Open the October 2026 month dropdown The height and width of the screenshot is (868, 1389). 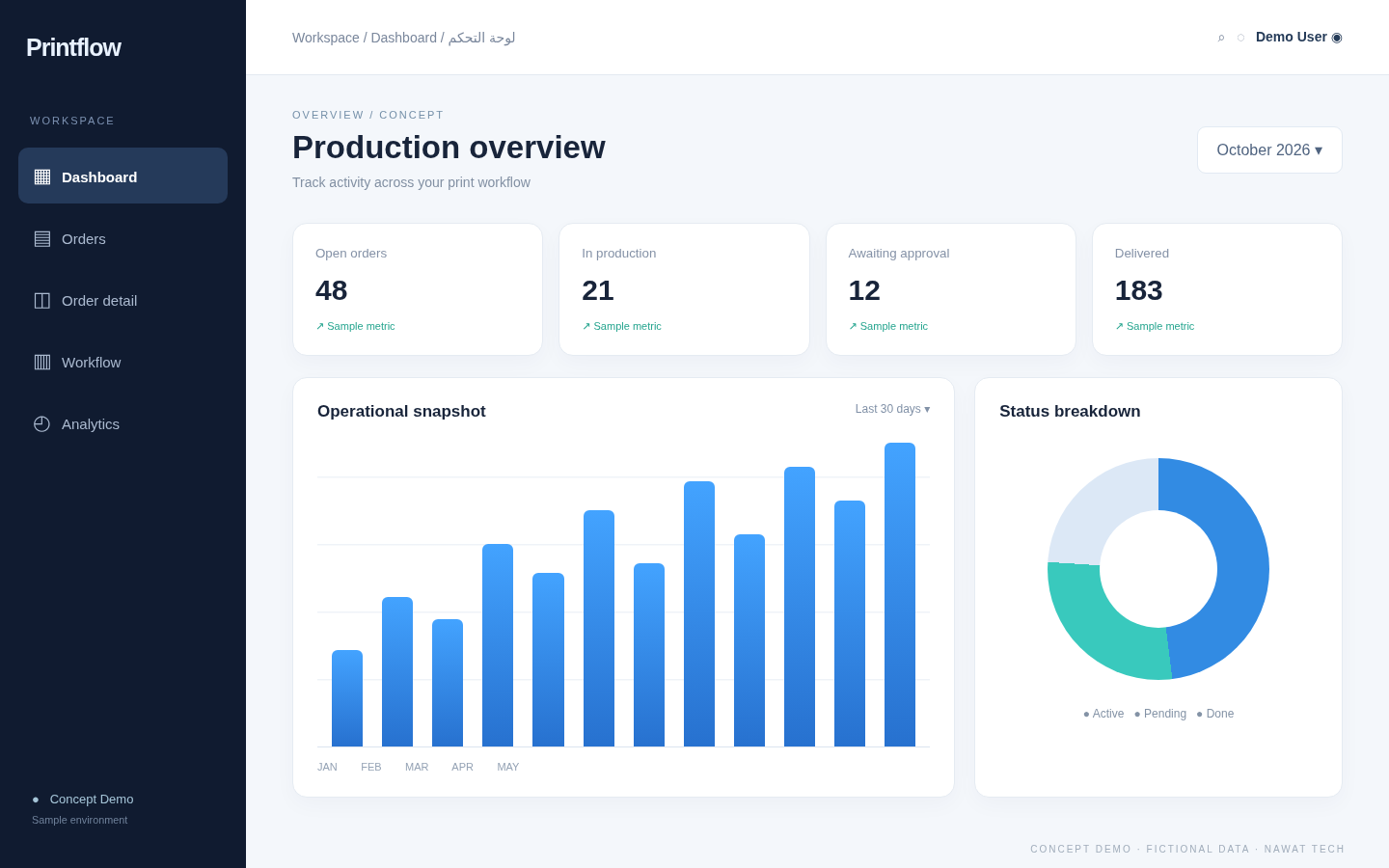1269,149
